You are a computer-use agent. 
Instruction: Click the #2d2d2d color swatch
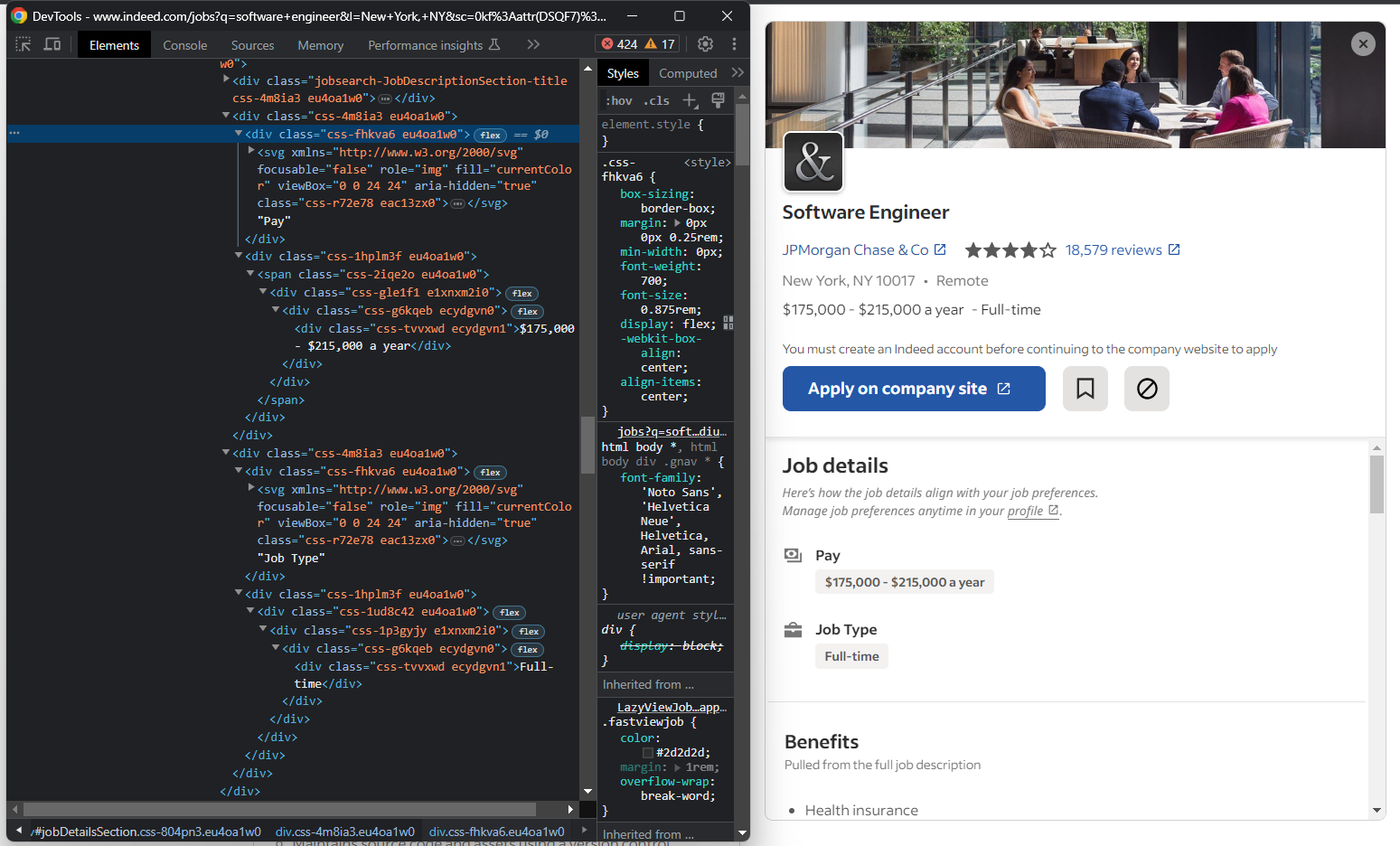[647, 753]
